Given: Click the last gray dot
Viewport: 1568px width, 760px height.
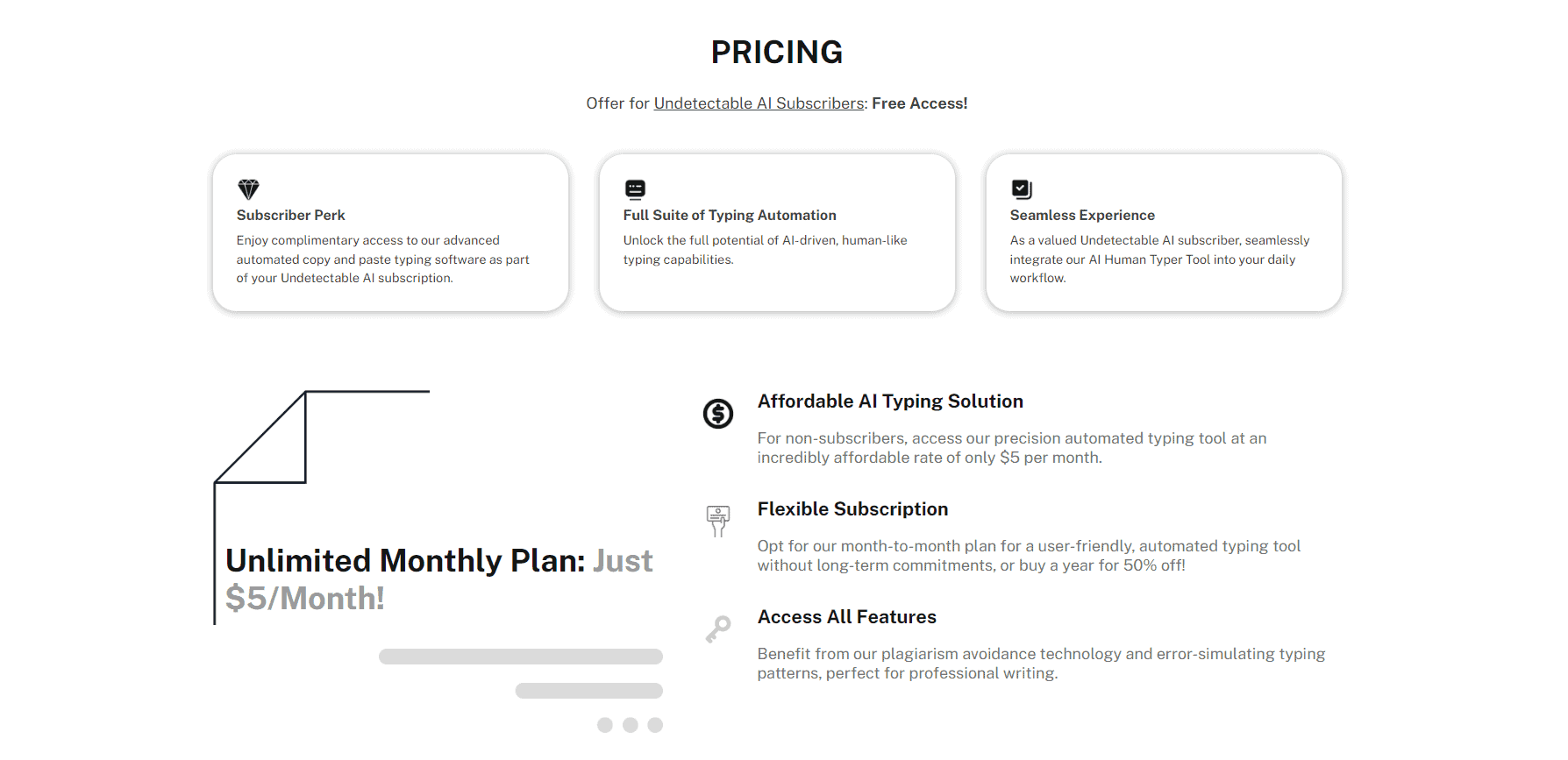Looking at the screenshot, I should click(655, 725).
